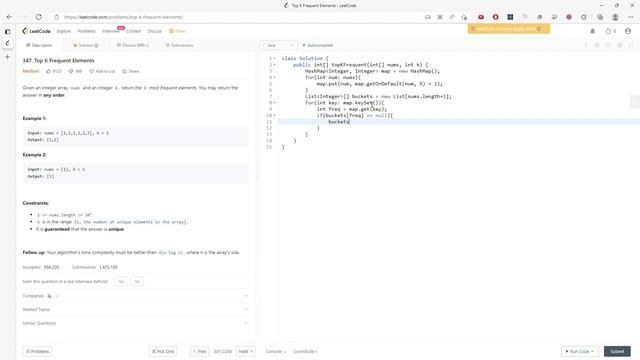Click Add to List

coord(102,71)
